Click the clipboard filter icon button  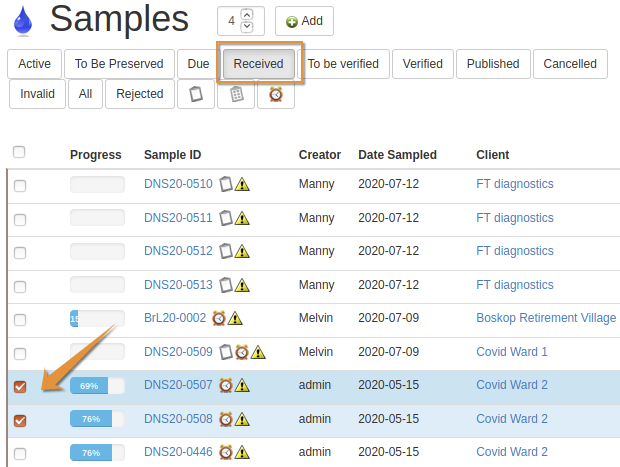coord(196,94)
